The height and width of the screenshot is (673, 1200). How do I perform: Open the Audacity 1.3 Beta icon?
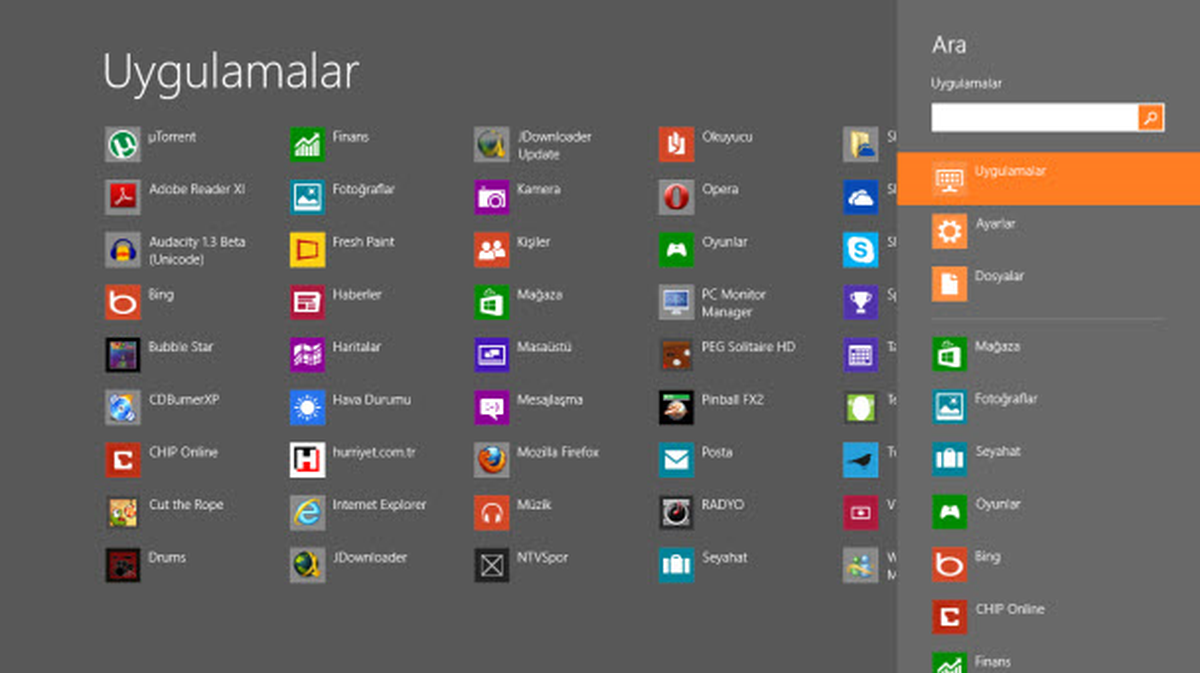click(x=123, y=250)
